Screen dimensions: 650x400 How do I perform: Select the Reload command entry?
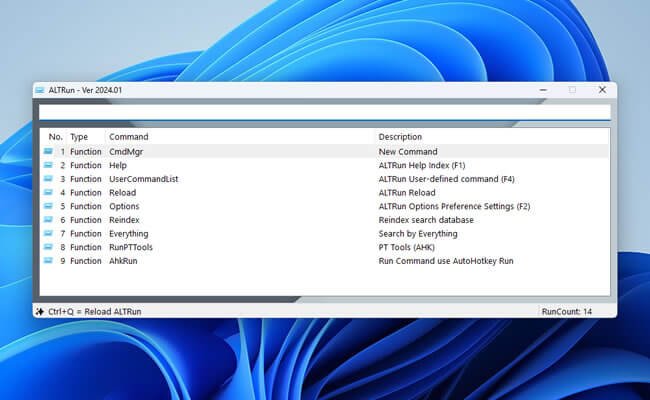pos(122,193)
